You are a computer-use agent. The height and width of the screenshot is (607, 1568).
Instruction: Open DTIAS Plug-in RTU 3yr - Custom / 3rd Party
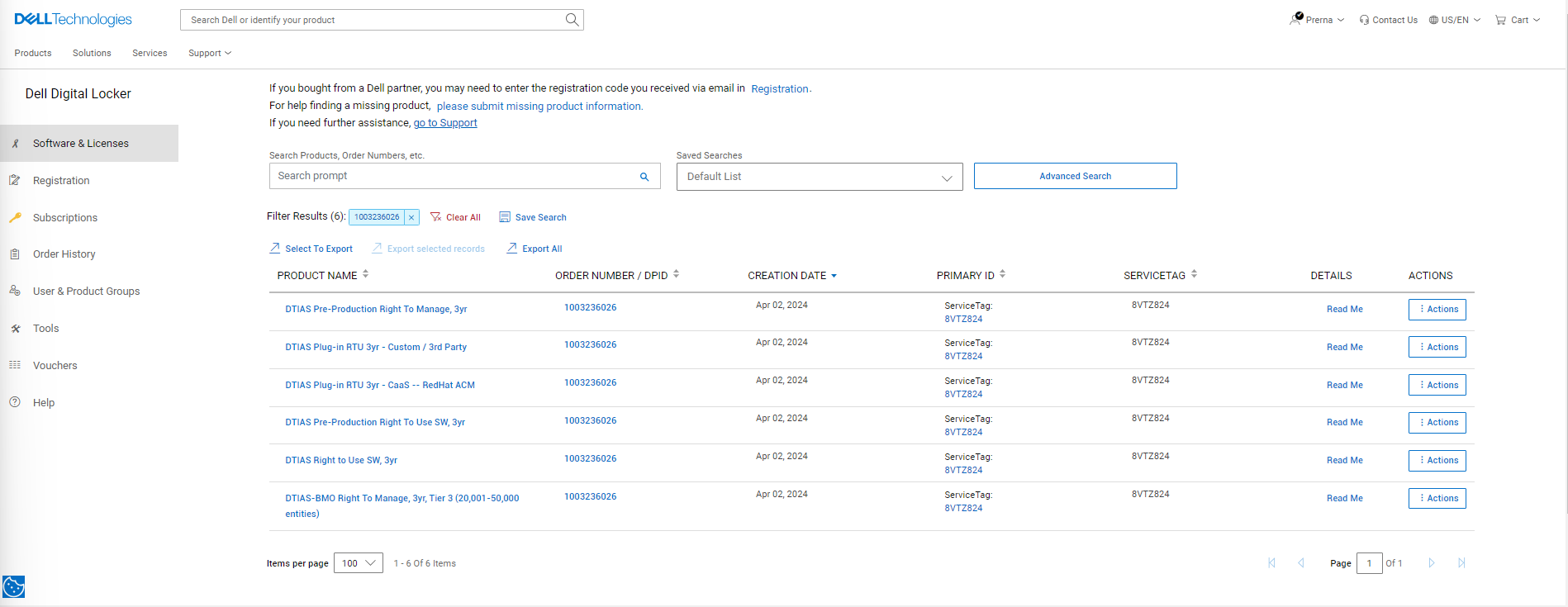coord(376,347)
